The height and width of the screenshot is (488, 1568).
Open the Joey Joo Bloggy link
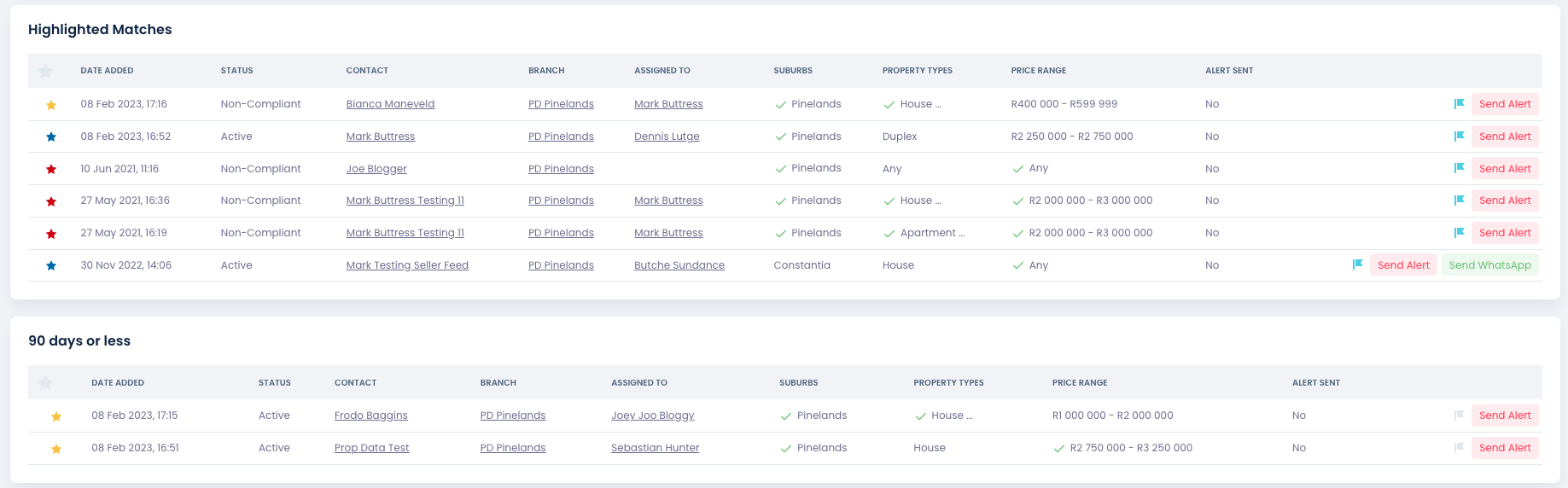coord(653,415)
